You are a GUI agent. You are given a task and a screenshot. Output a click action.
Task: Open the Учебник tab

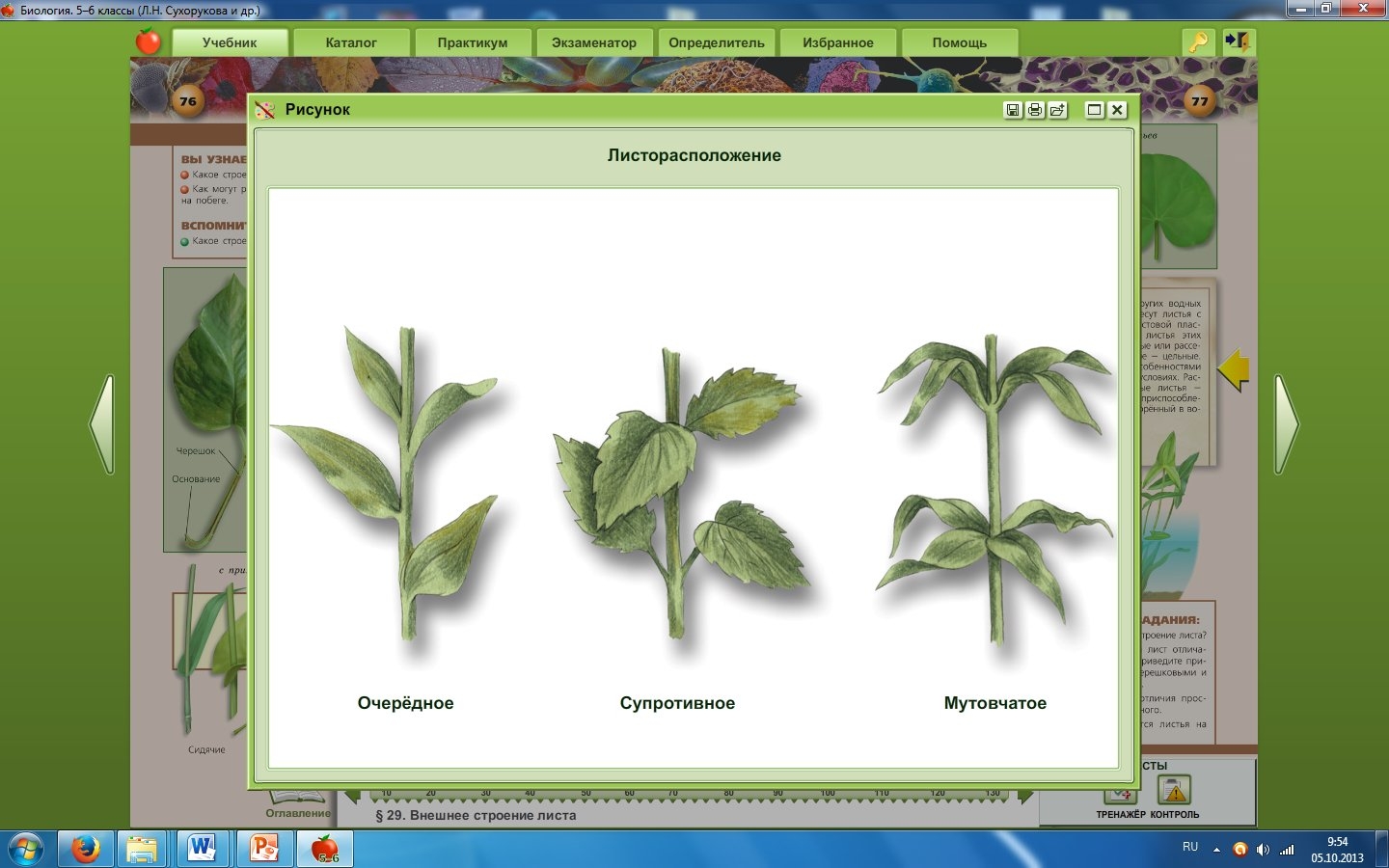(230, 42)
